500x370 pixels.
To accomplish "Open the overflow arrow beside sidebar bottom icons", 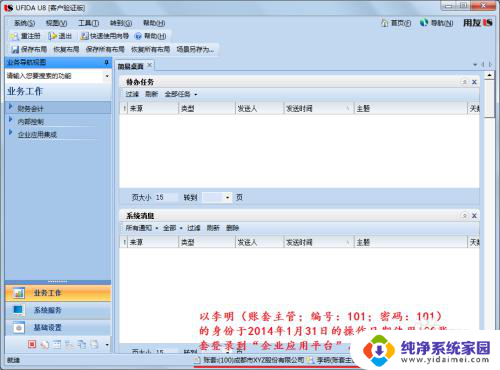I will click(107, 344).
